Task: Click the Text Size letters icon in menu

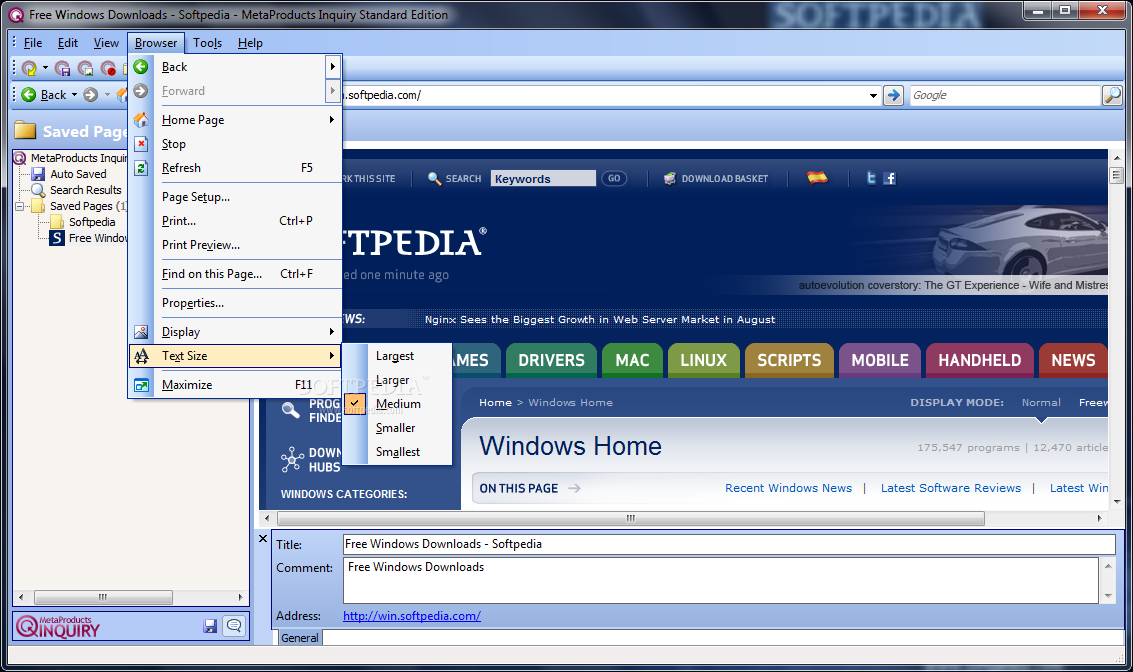Action: click(x=142, y=356)
